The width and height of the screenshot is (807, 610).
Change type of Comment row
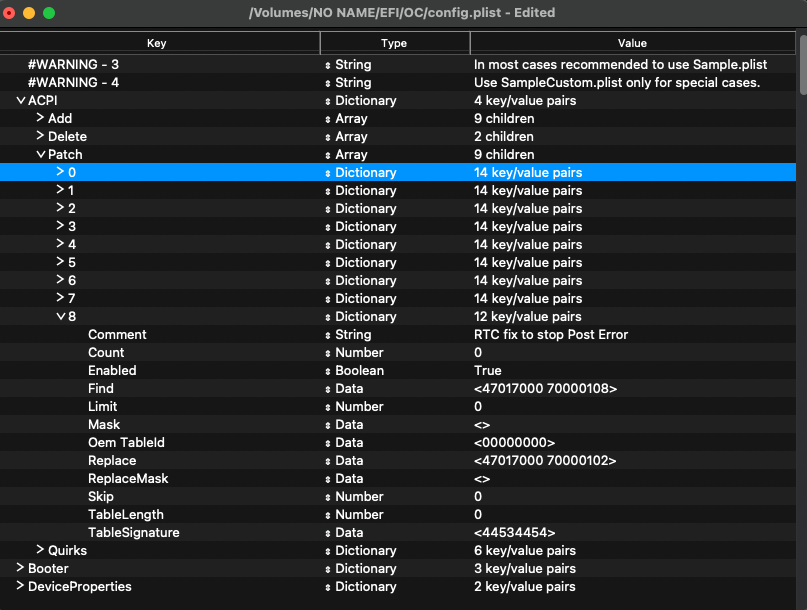point(328,335)
